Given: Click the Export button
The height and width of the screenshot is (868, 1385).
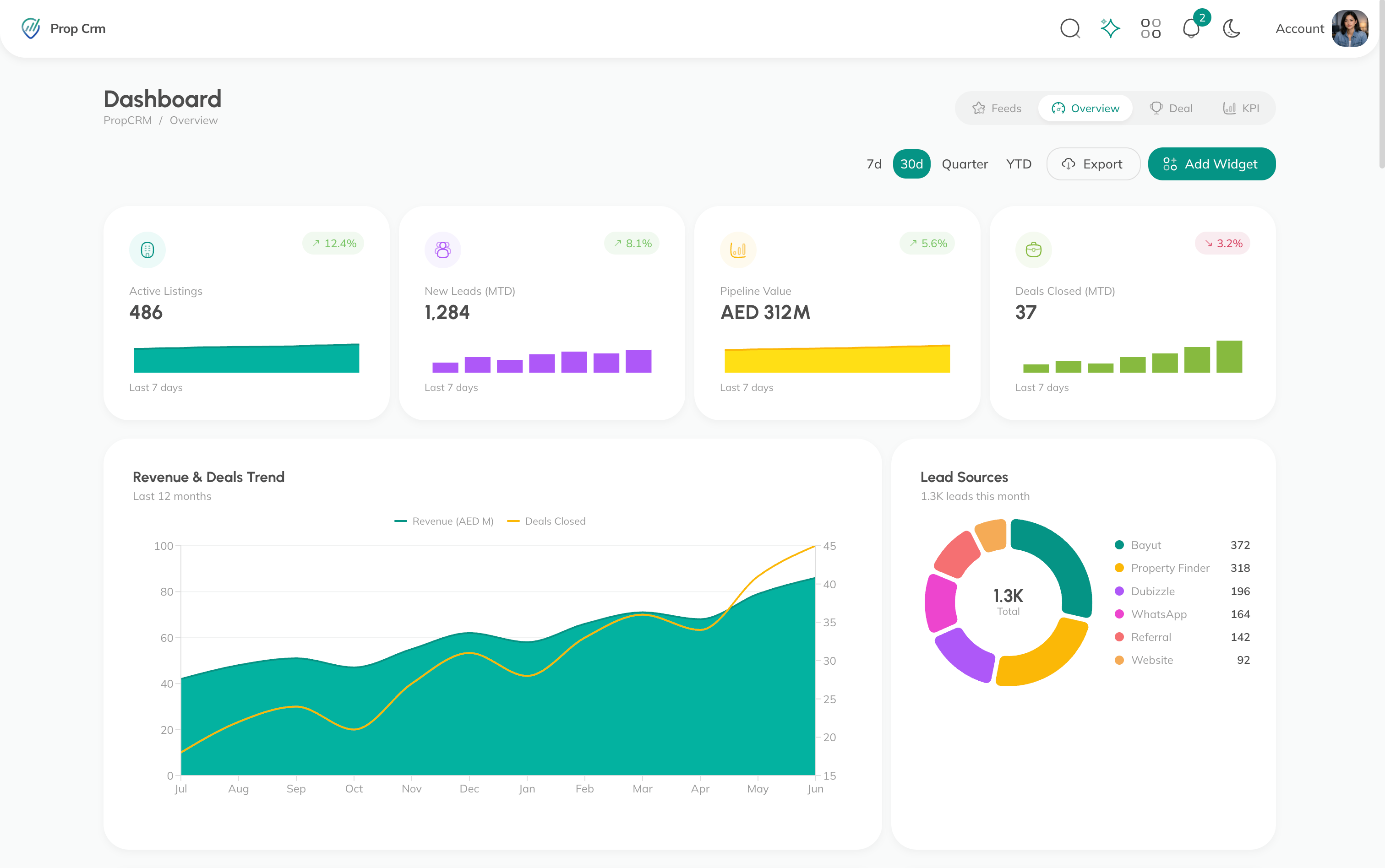Looking at the screenshot, I should [1093, 164].
